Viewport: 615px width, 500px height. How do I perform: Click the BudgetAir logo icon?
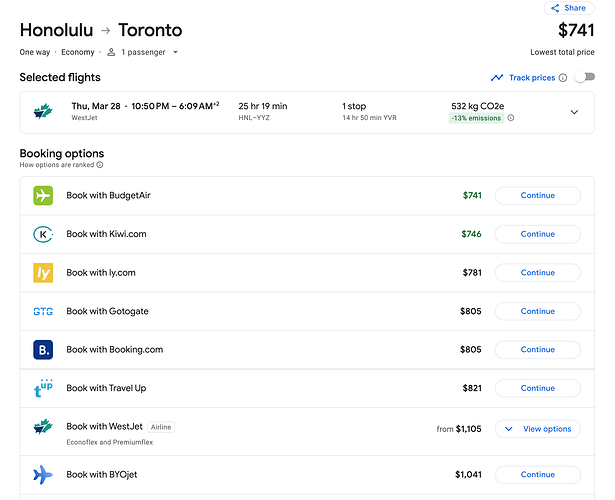click(43, 196)
